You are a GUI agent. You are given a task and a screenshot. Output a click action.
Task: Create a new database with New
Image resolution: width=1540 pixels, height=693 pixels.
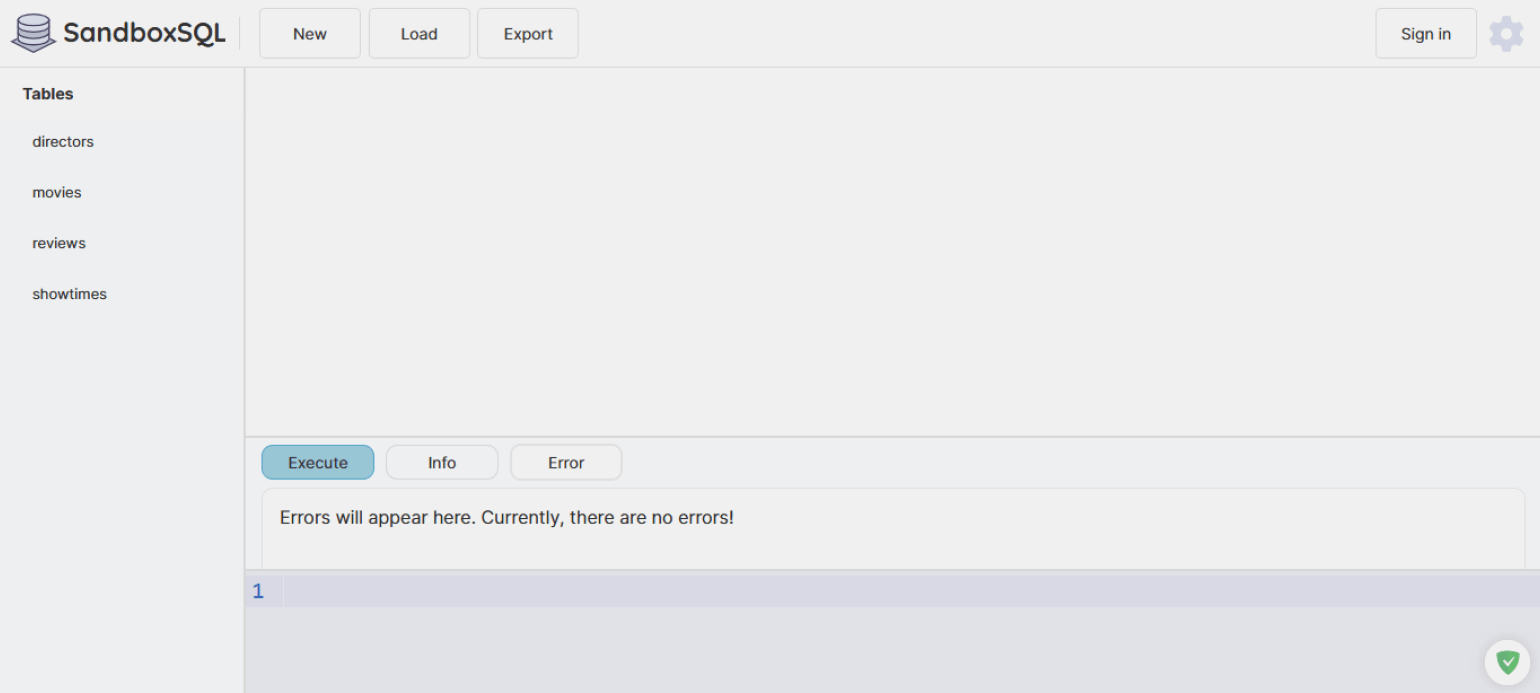click(310, 34)
